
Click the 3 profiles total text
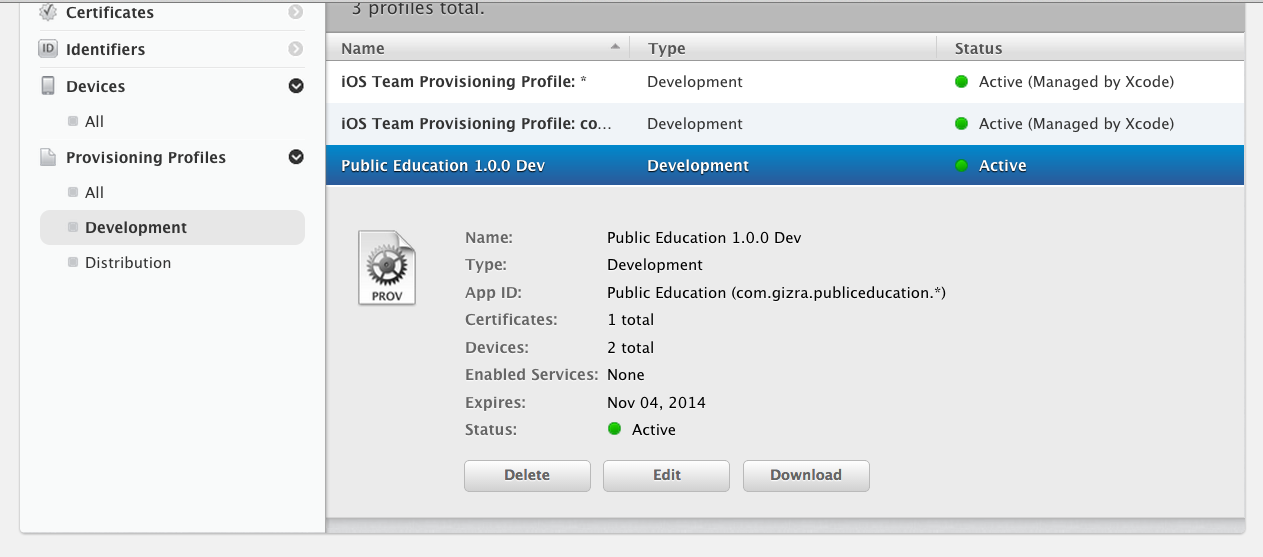tap(418, 10)
